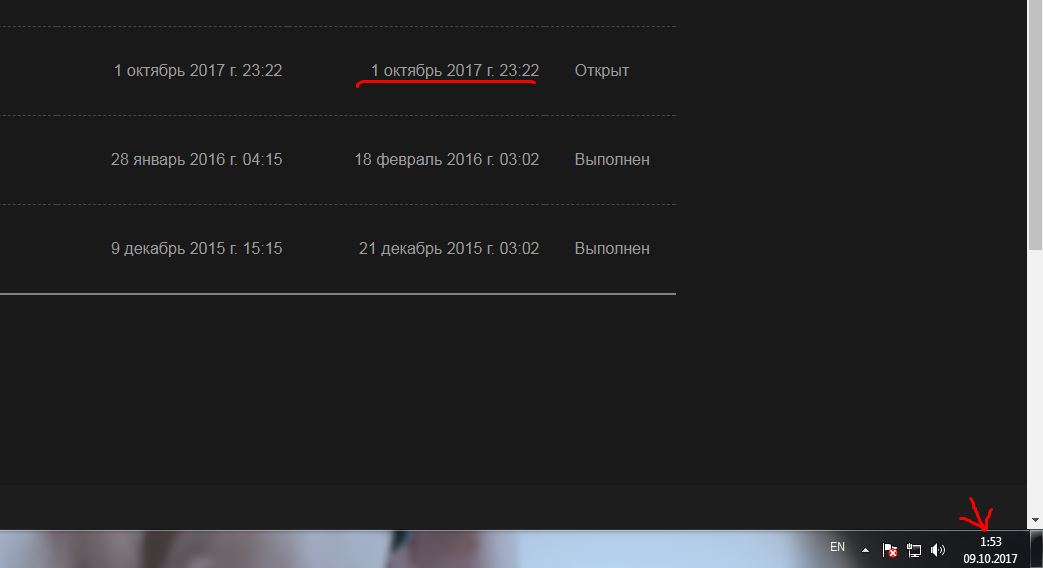Open the Action Center flag icon
This screenshot has width=1043, height=568.
point(889,550)
